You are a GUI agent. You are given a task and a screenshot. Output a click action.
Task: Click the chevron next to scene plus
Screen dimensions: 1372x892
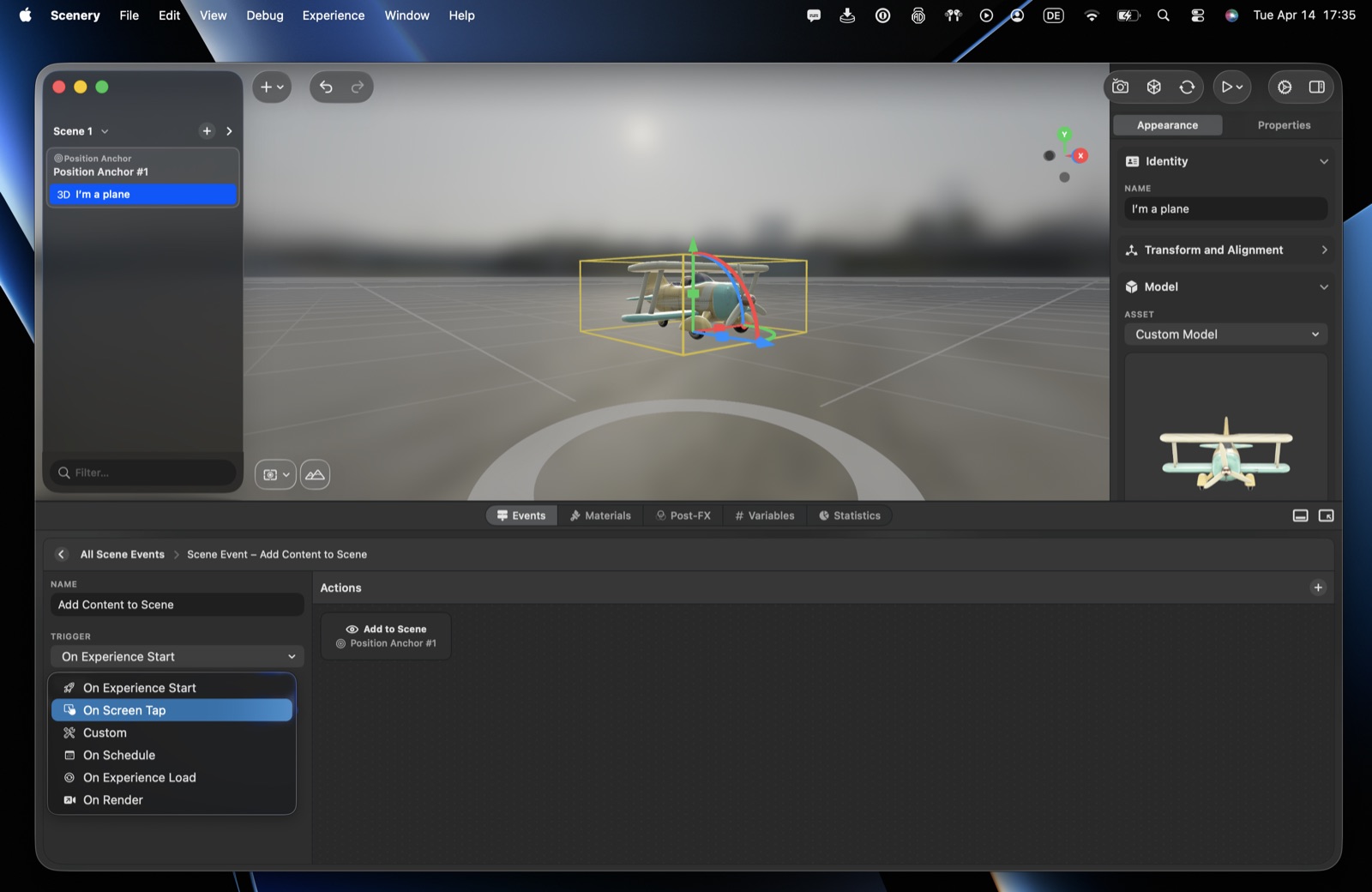click(x=229, y=131)
